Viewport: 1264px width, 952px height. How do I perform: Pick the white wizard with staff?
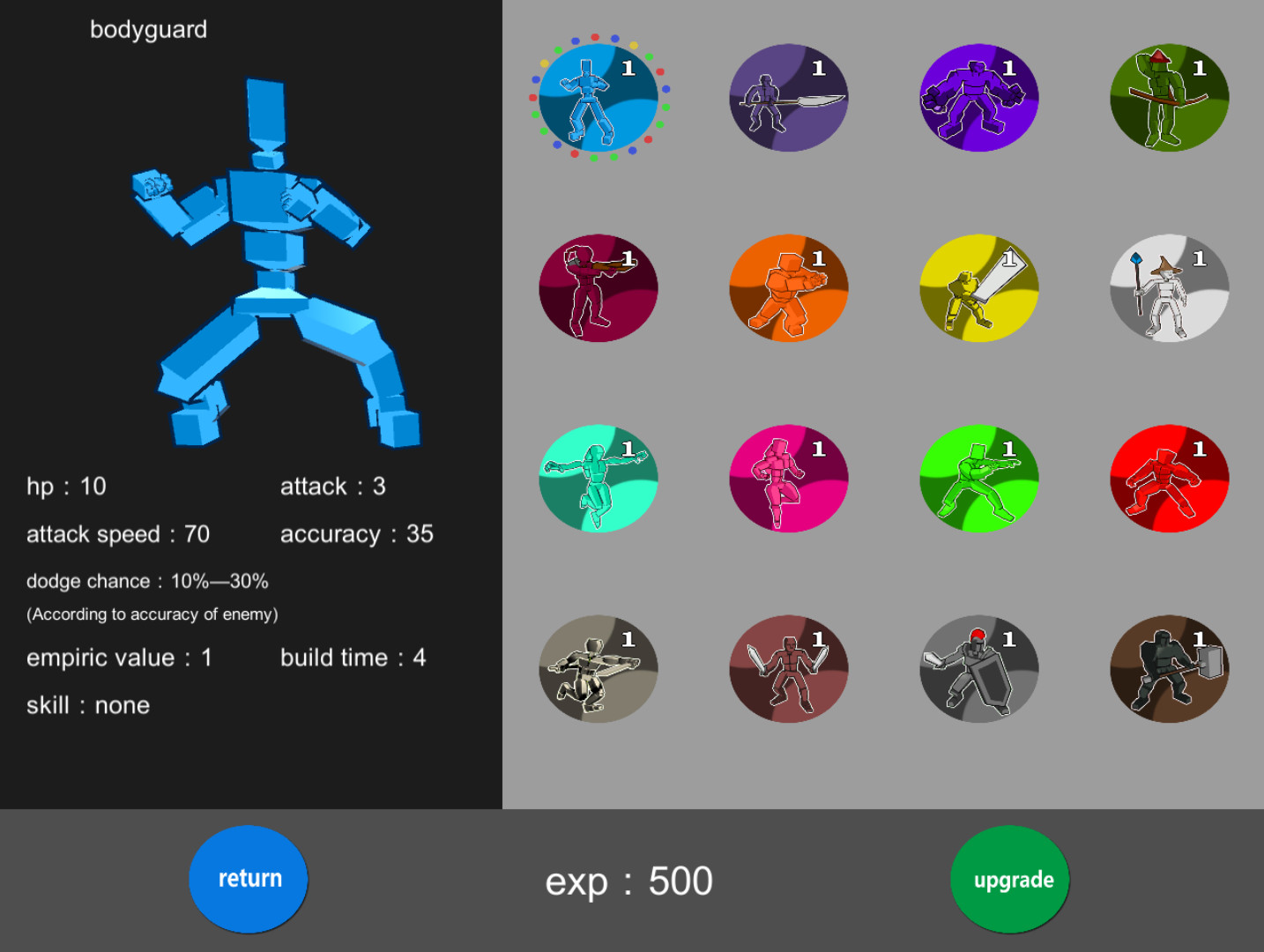coord(1169,288)
